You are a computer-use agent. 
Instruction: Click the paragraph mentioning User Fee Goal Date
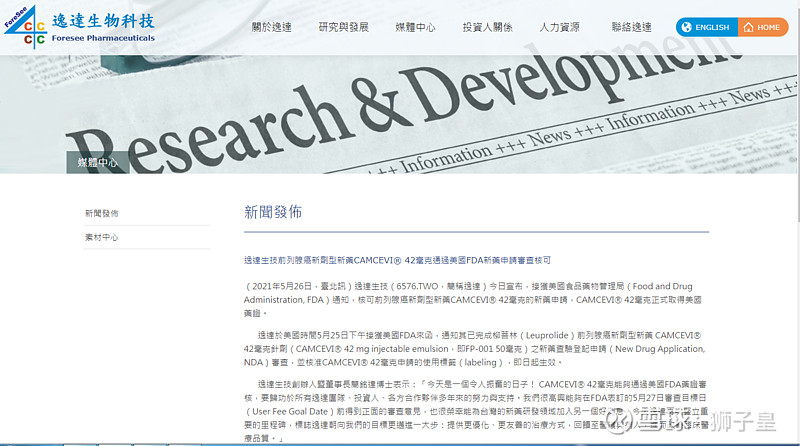coord(476,411)
